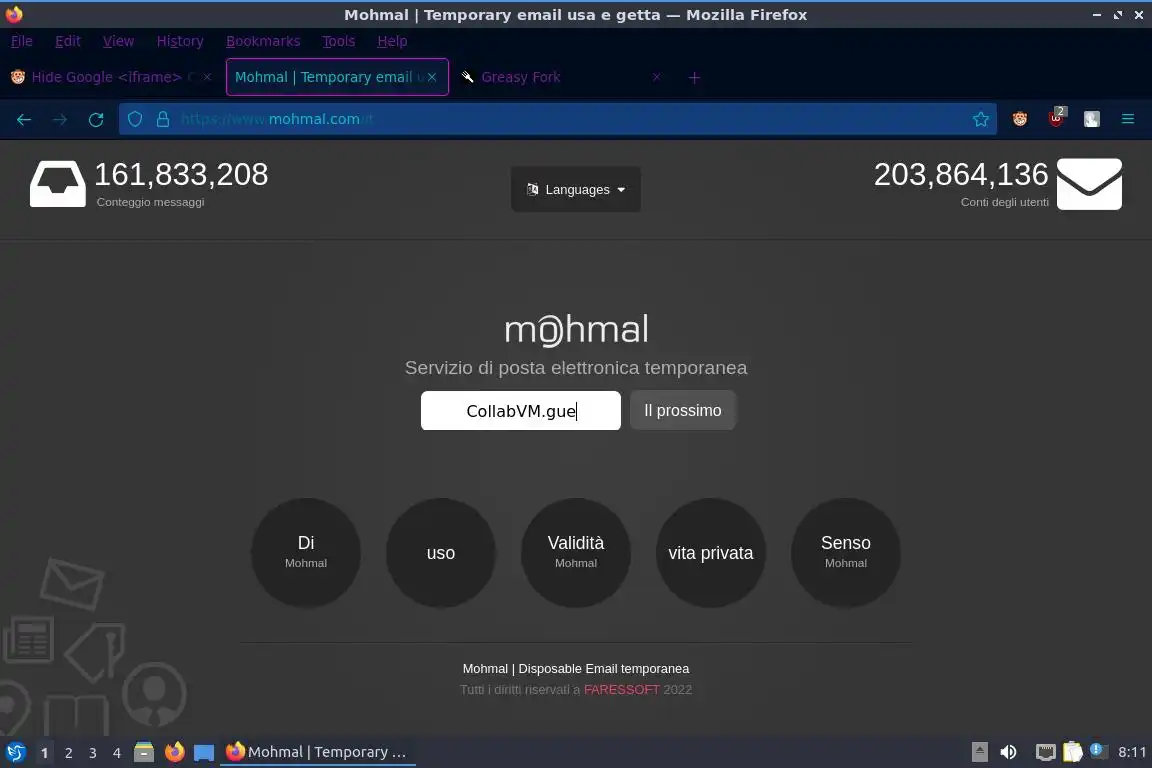Image resolution: width=1152 pixels, height=768 pixels.
Task: Click the mohmal logo
Action: click(576, 329)
